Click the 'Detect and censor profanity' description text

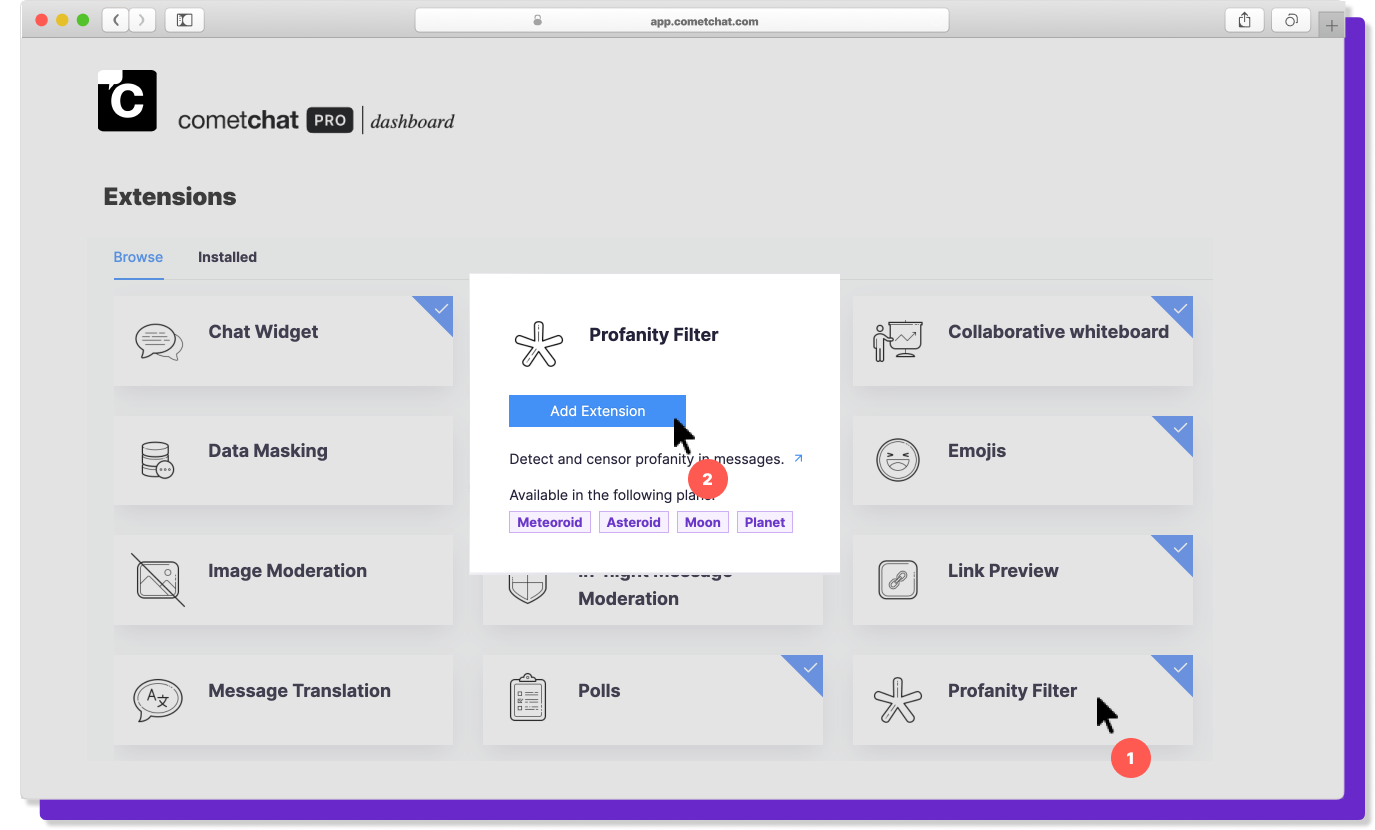pyautogui.click(x=646, y=459)
